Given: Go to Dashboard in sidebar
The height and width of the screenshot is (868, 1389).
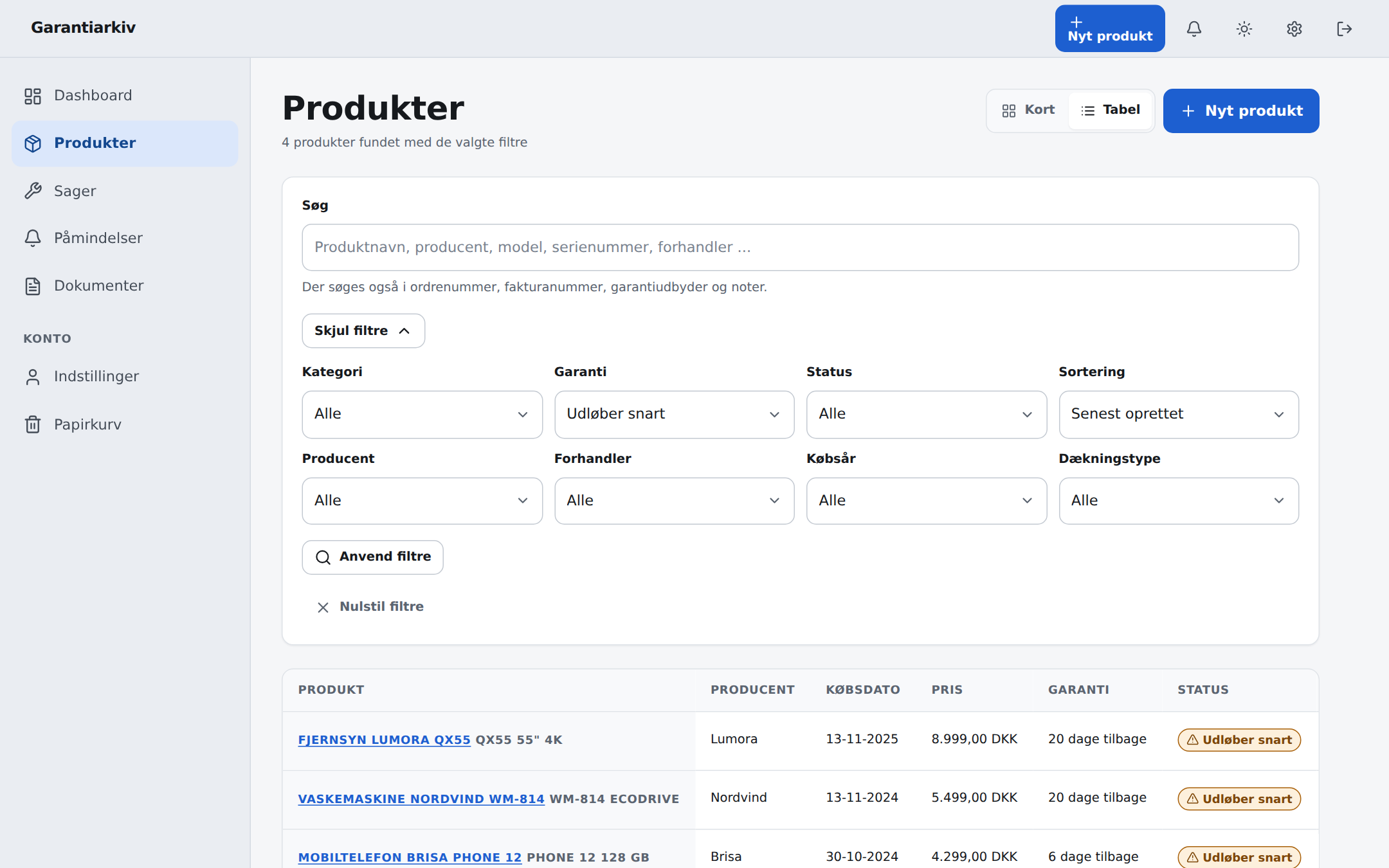Looking at the screenshot, I should tap(125, 96).
